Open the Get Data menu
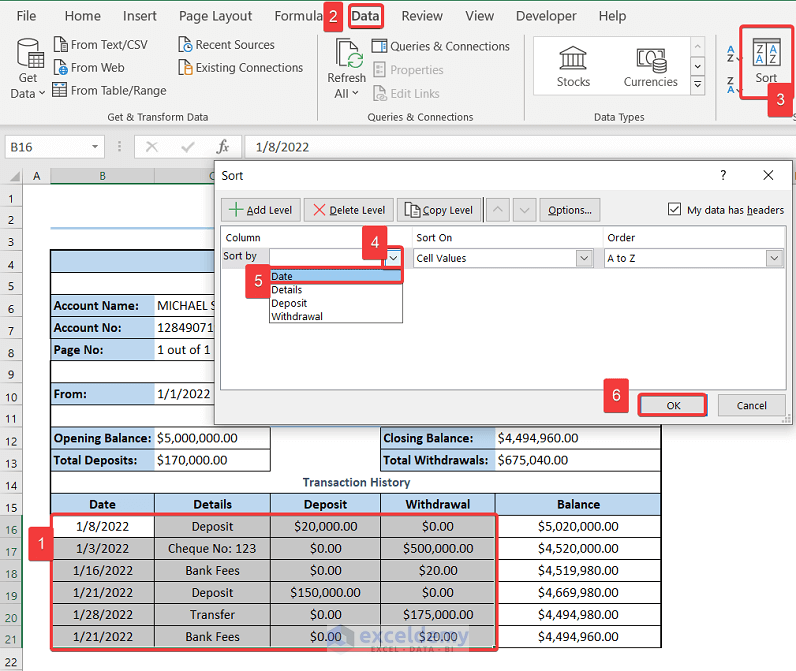 [27, 69]
